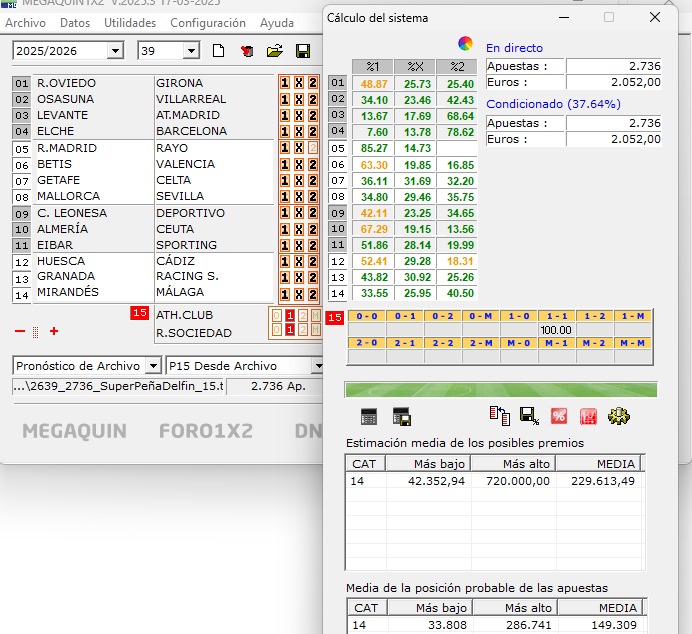Toggle the X sign for BETIS - VALENCIA
Screen dimensions: 692x634
pyautogui.click(x=299, y=164)
